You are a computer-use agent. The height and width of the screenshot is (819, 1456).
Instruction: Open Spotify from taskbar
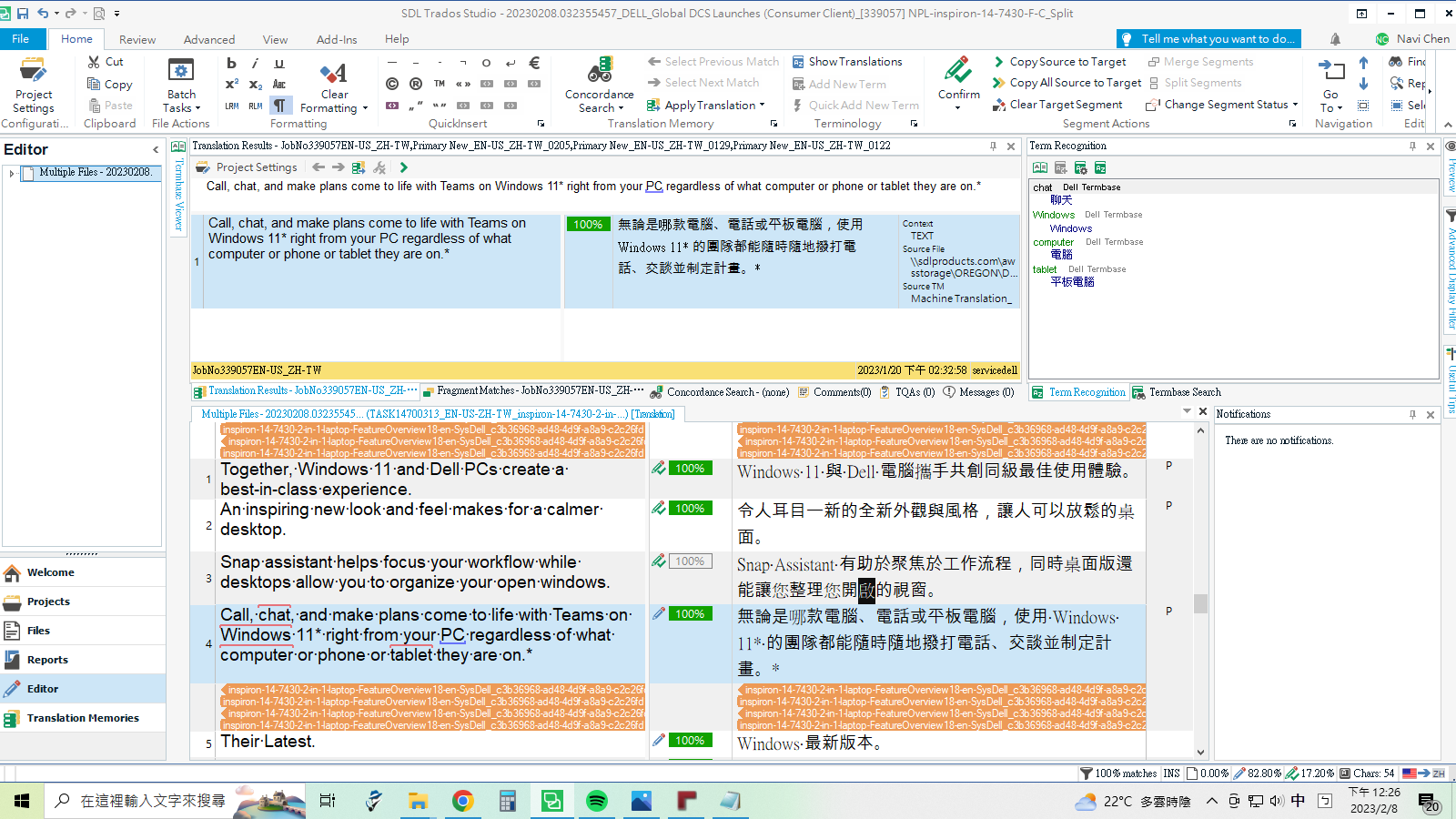point(597,801)
